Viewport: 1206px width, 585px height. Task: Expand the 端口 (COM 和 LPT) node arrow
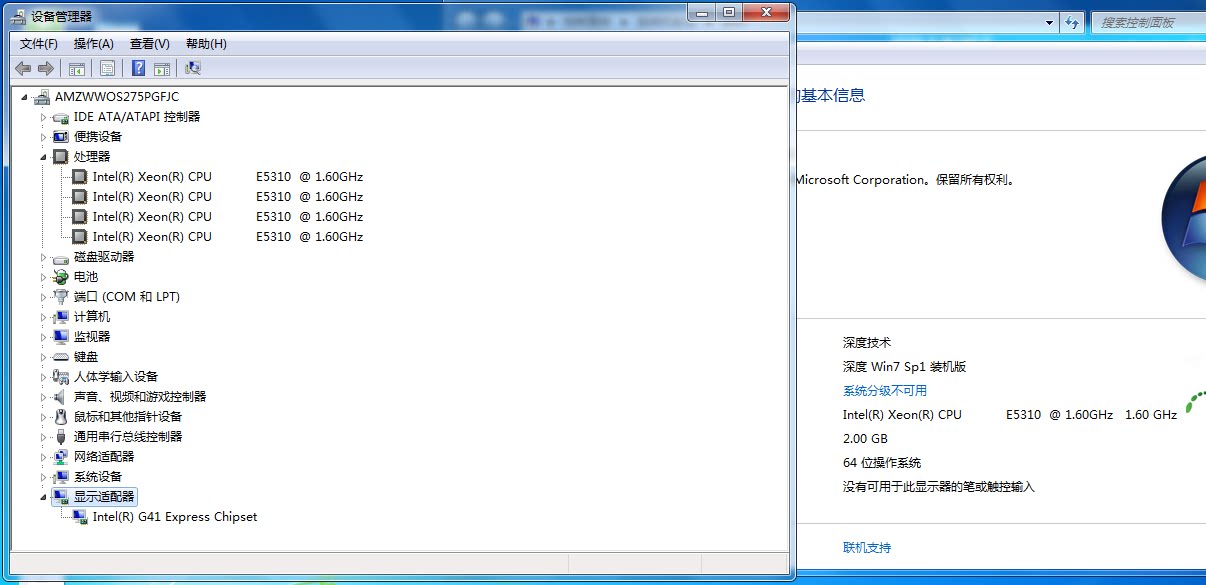[43, 297]
